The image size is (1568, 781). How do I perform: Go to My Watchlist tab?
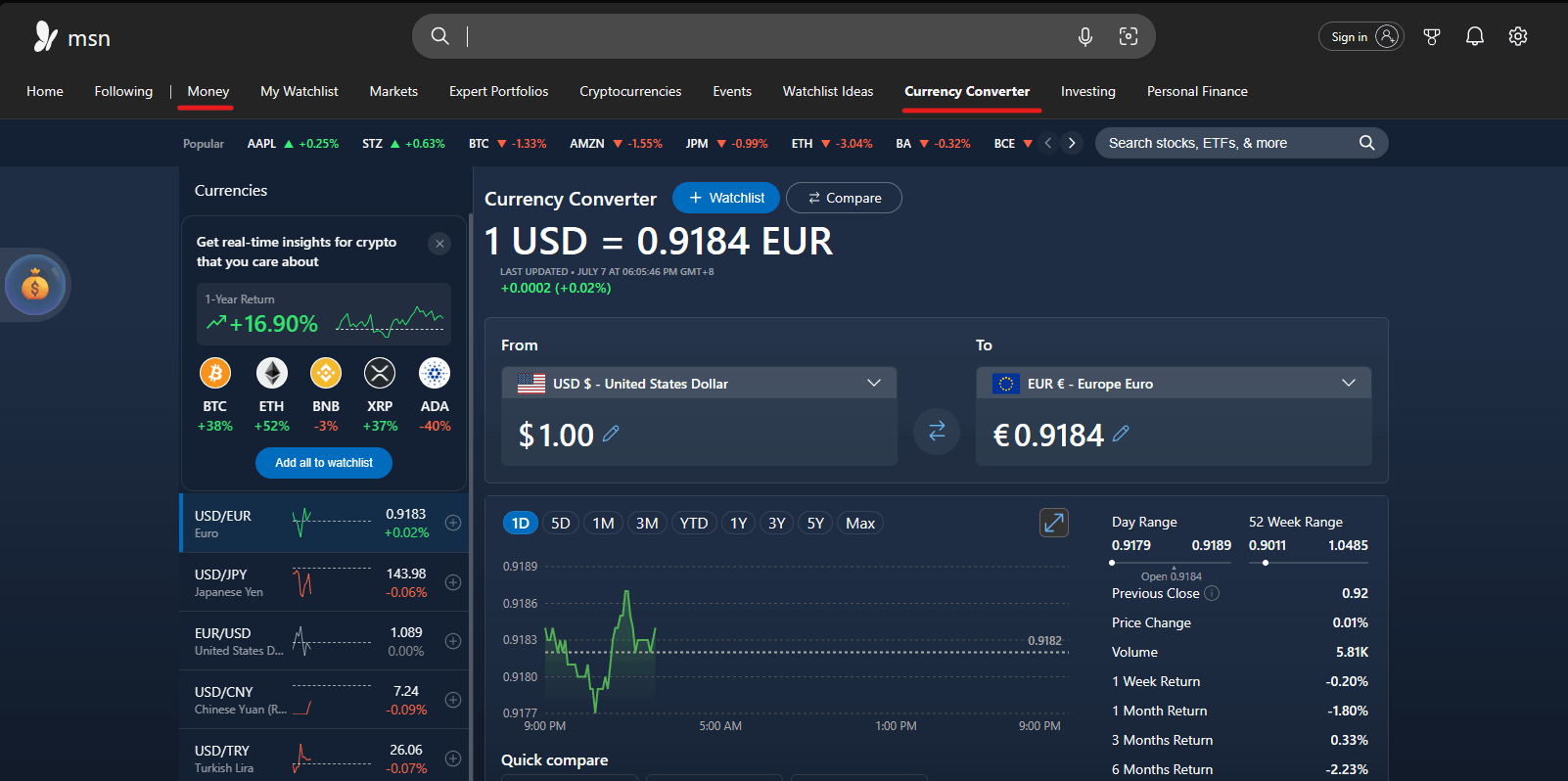300,91
